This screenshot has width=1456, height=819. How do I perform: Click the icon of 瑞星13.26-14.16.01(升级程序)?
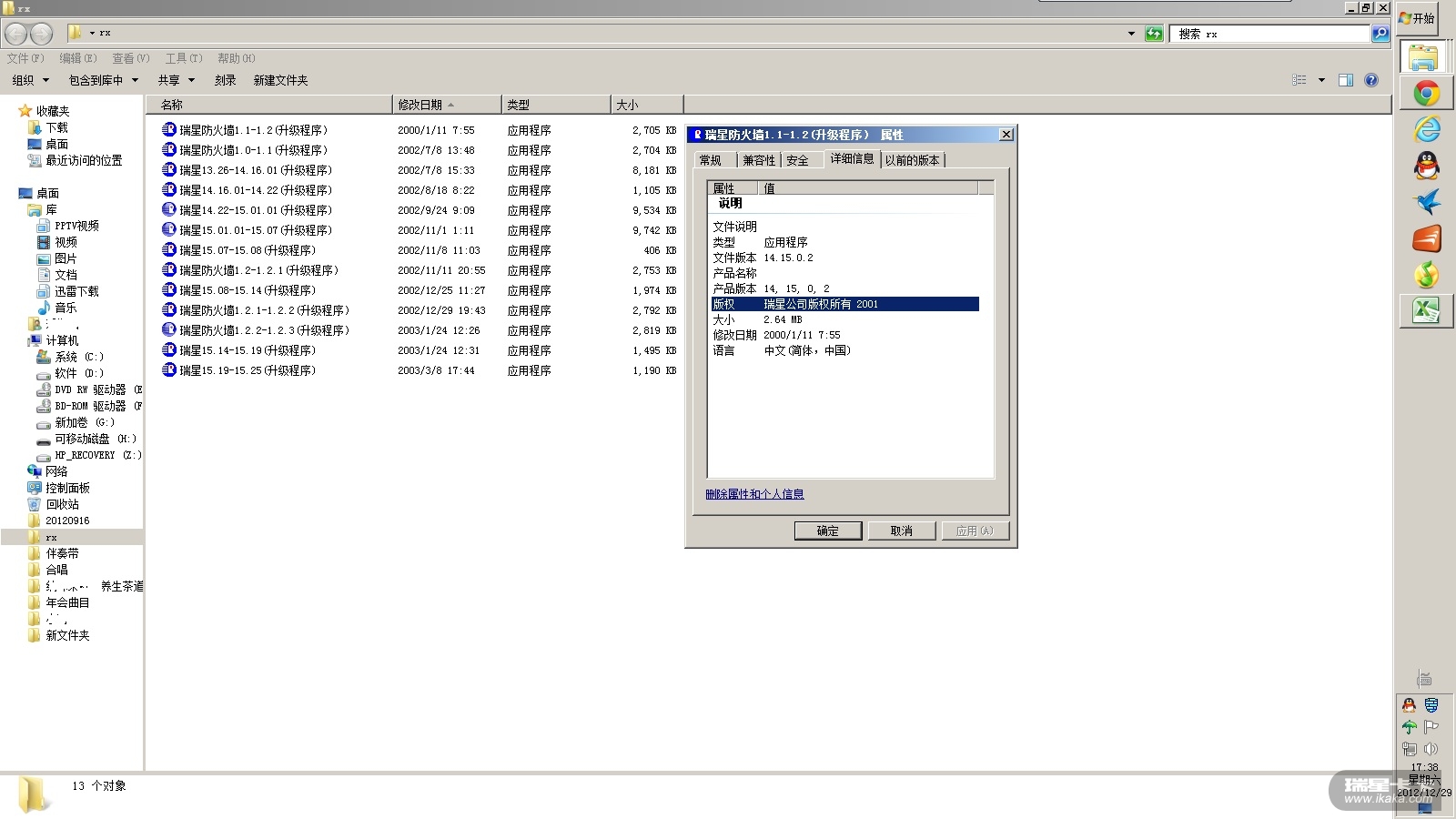tap(168, 169)
